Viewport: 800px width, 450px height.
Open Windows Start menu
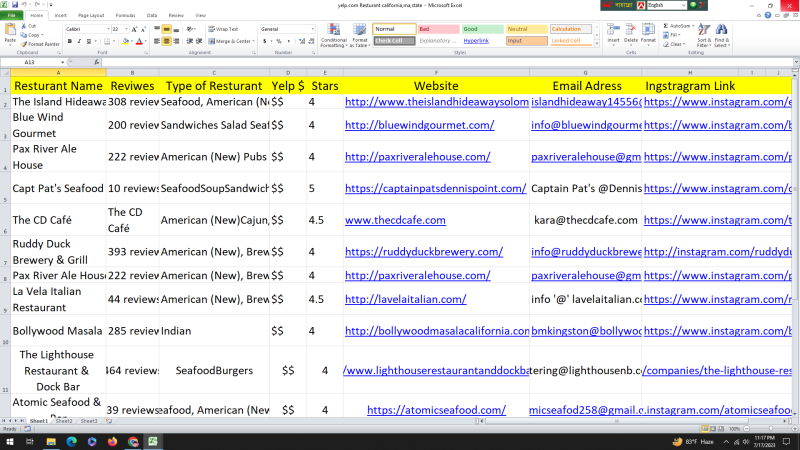click(x=9, y=442)
